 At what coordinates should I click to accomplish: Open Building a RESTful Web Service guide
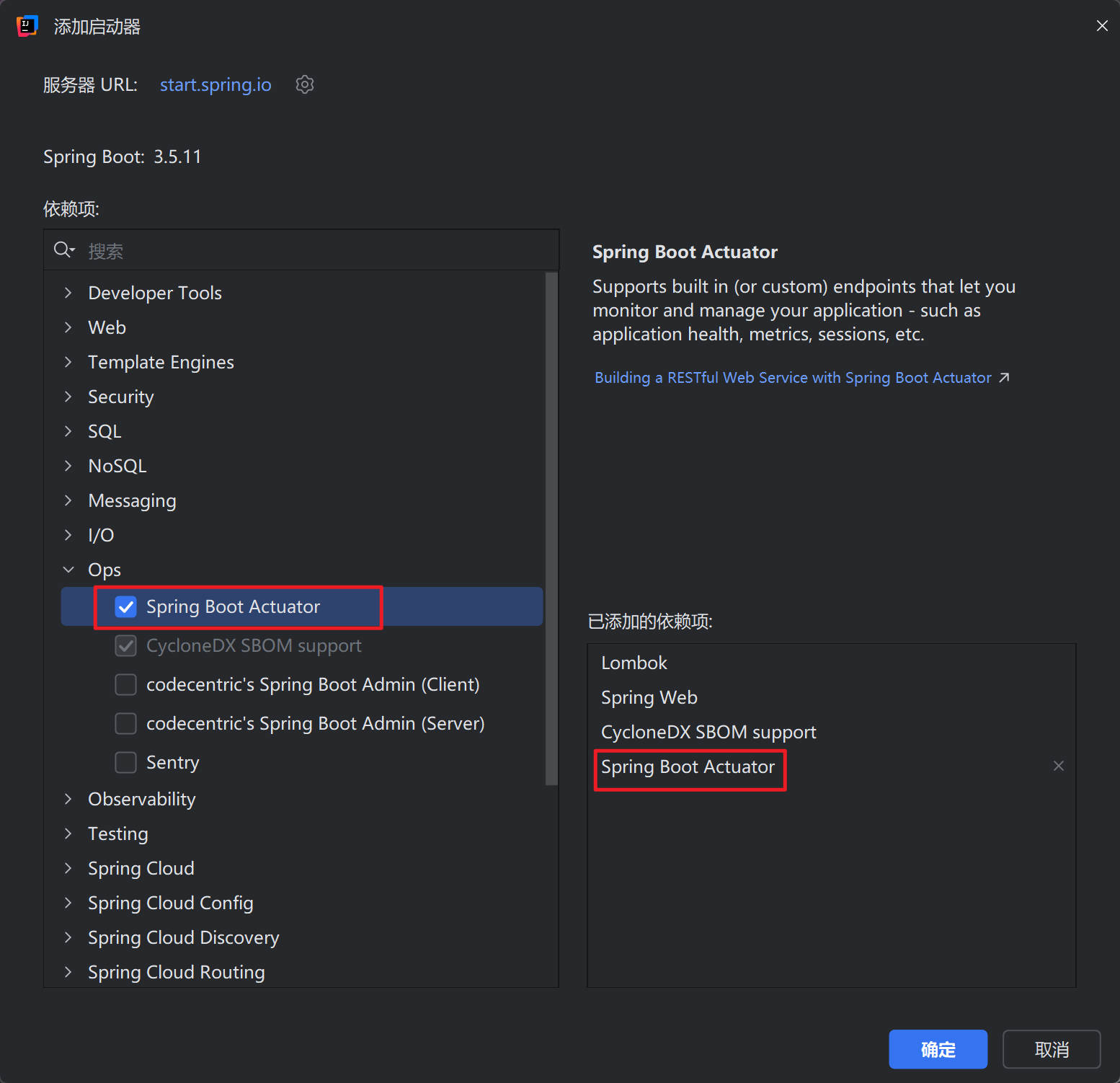793,378
